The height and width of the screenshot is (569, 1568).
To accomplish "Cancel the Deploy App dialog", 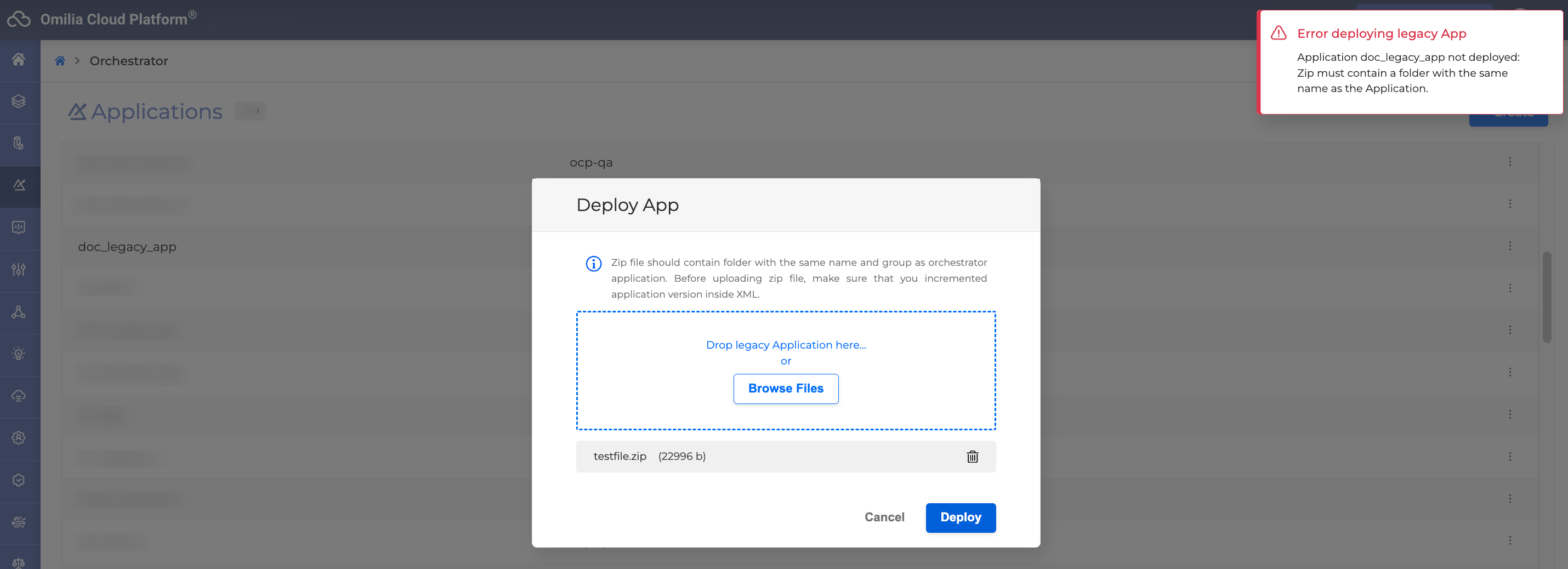I will click(884, 517).
